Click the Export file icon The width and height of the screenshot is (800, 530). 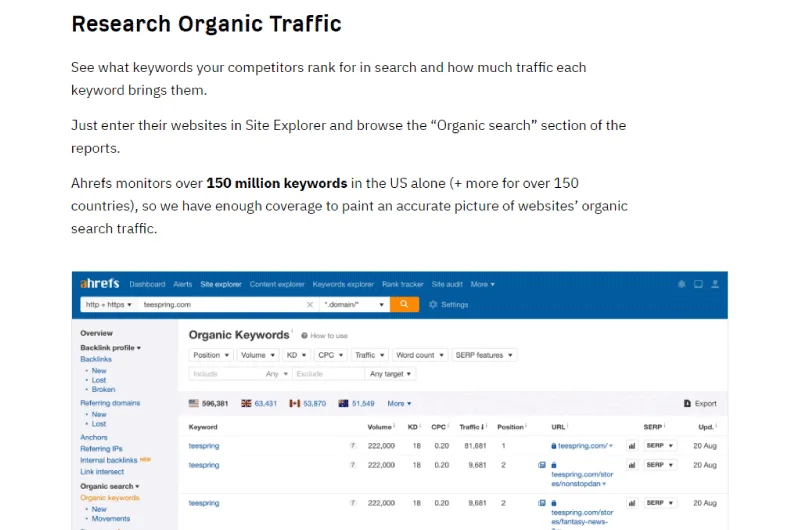687,403
